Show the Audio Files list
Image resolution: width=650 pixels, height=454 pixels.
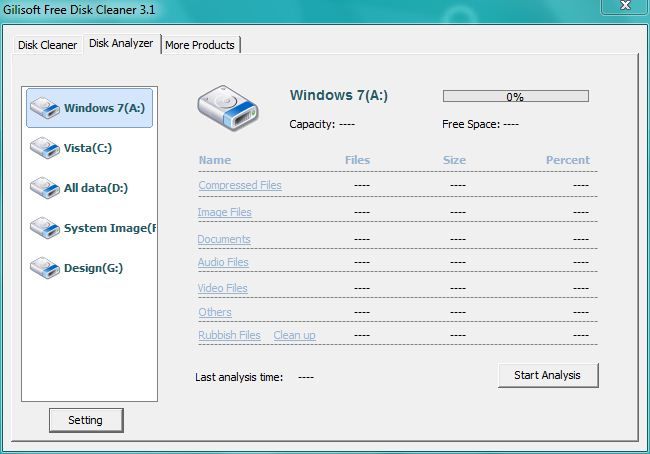[x=223, y=262]
